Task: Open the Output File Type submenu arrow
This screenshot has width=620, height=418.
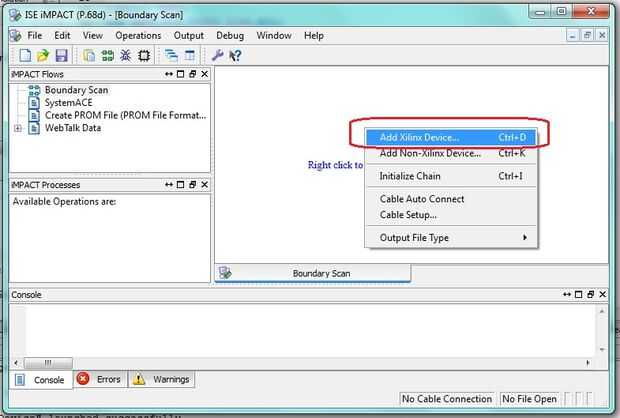Action: point(525,237)
